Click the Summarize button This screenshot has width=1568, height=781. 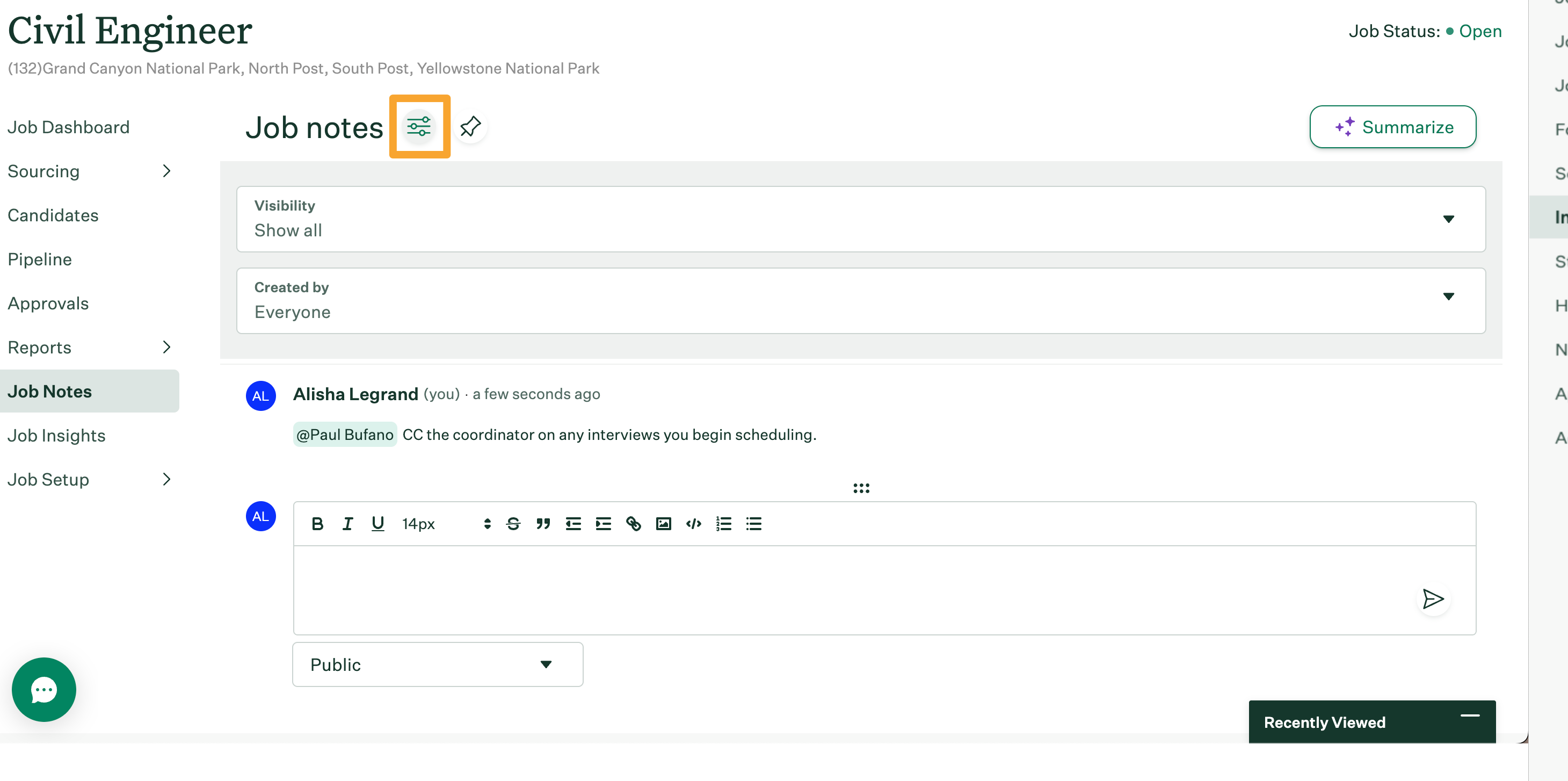click(1393, 127)
